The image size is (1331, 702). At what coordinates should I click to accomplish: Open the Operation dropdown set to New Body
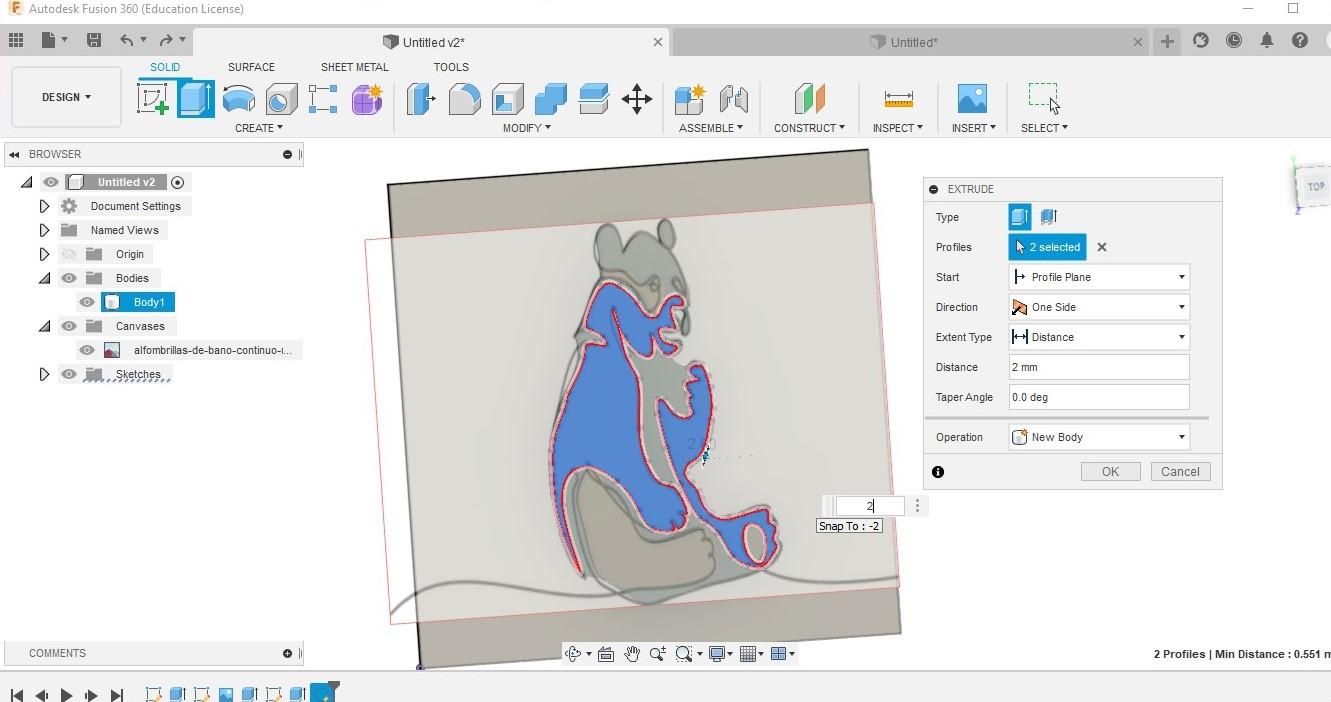click(1099, 437)
